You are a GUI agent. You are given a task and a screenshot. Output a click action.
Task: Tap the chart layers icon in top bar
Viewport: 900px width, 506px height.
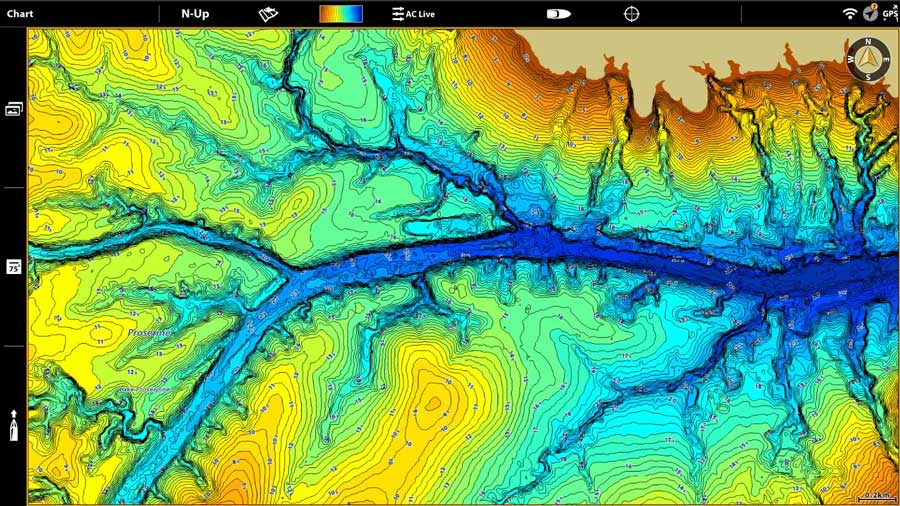tap(268, 14)
